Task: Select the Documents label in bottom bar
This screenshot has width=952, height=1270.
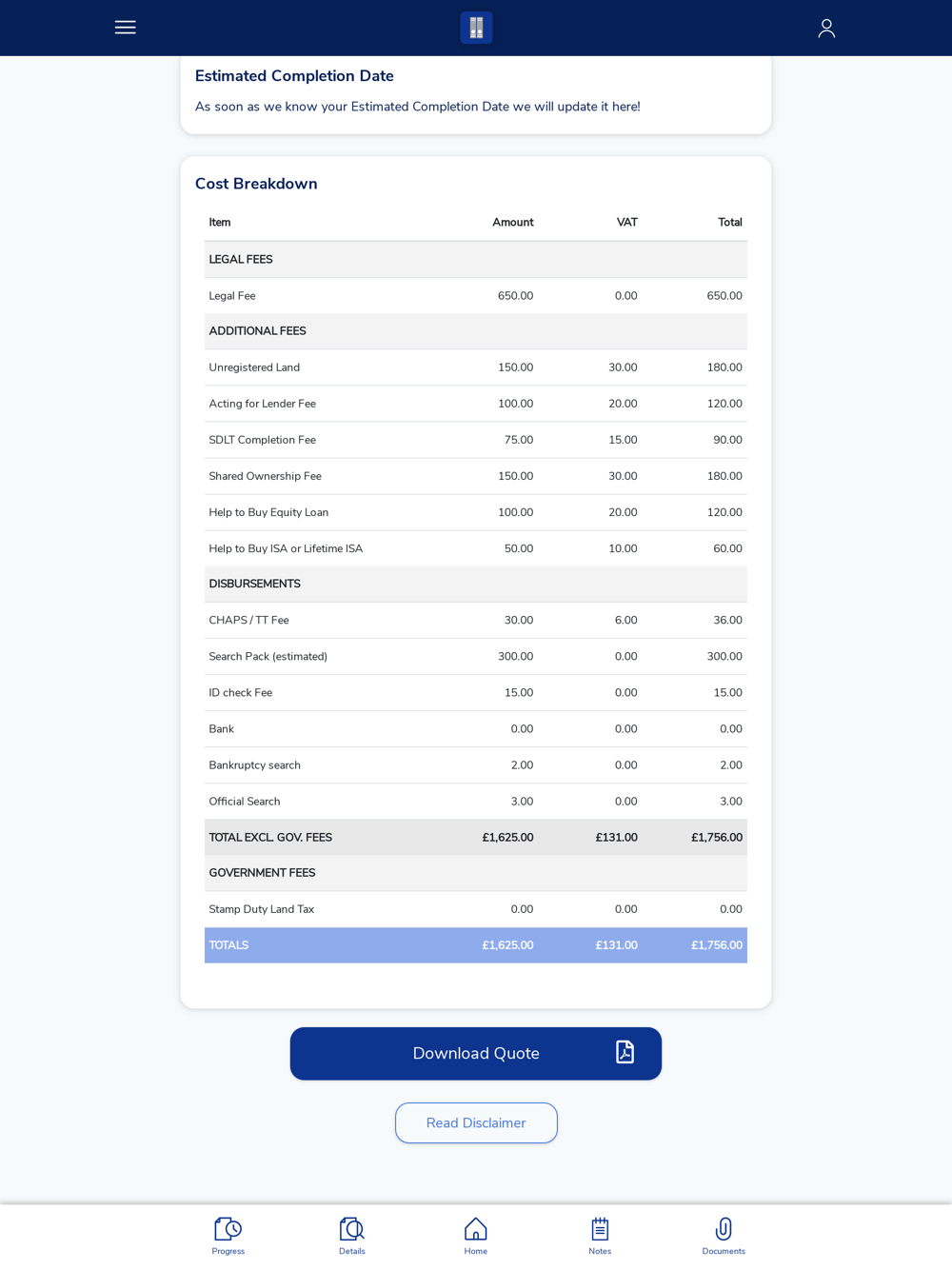Action: coord(724,1251)
